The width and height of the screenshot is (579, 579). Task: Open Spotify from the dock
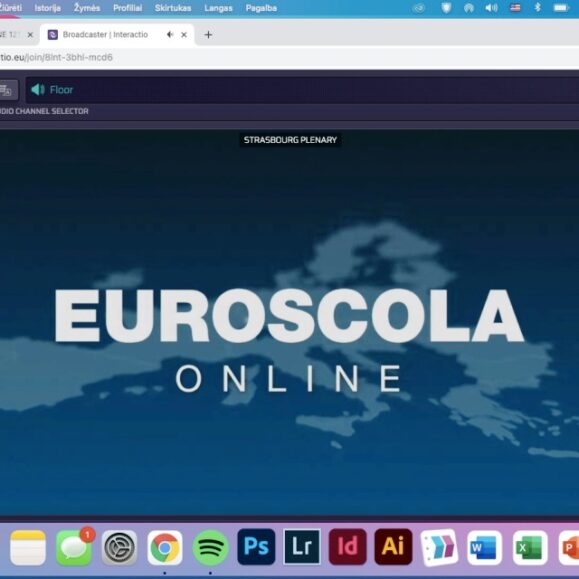pos(210,548)
